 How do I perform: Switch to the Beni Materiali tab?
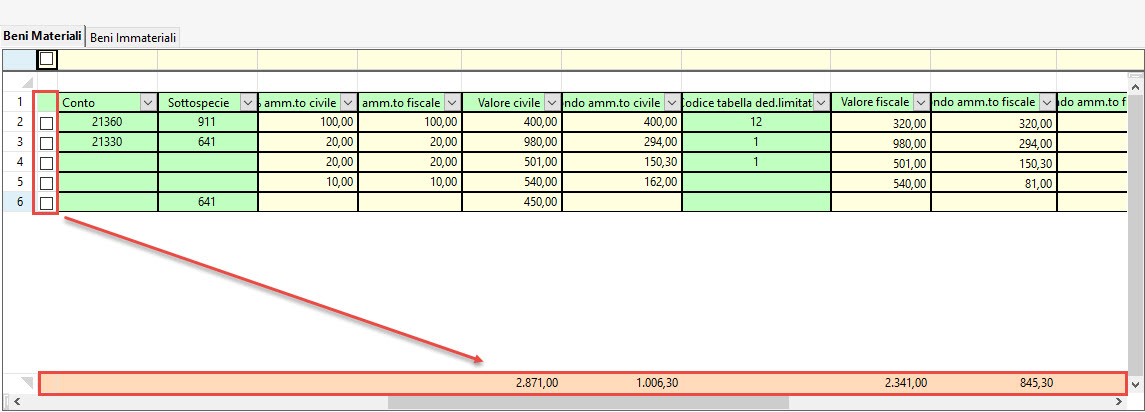43,36
